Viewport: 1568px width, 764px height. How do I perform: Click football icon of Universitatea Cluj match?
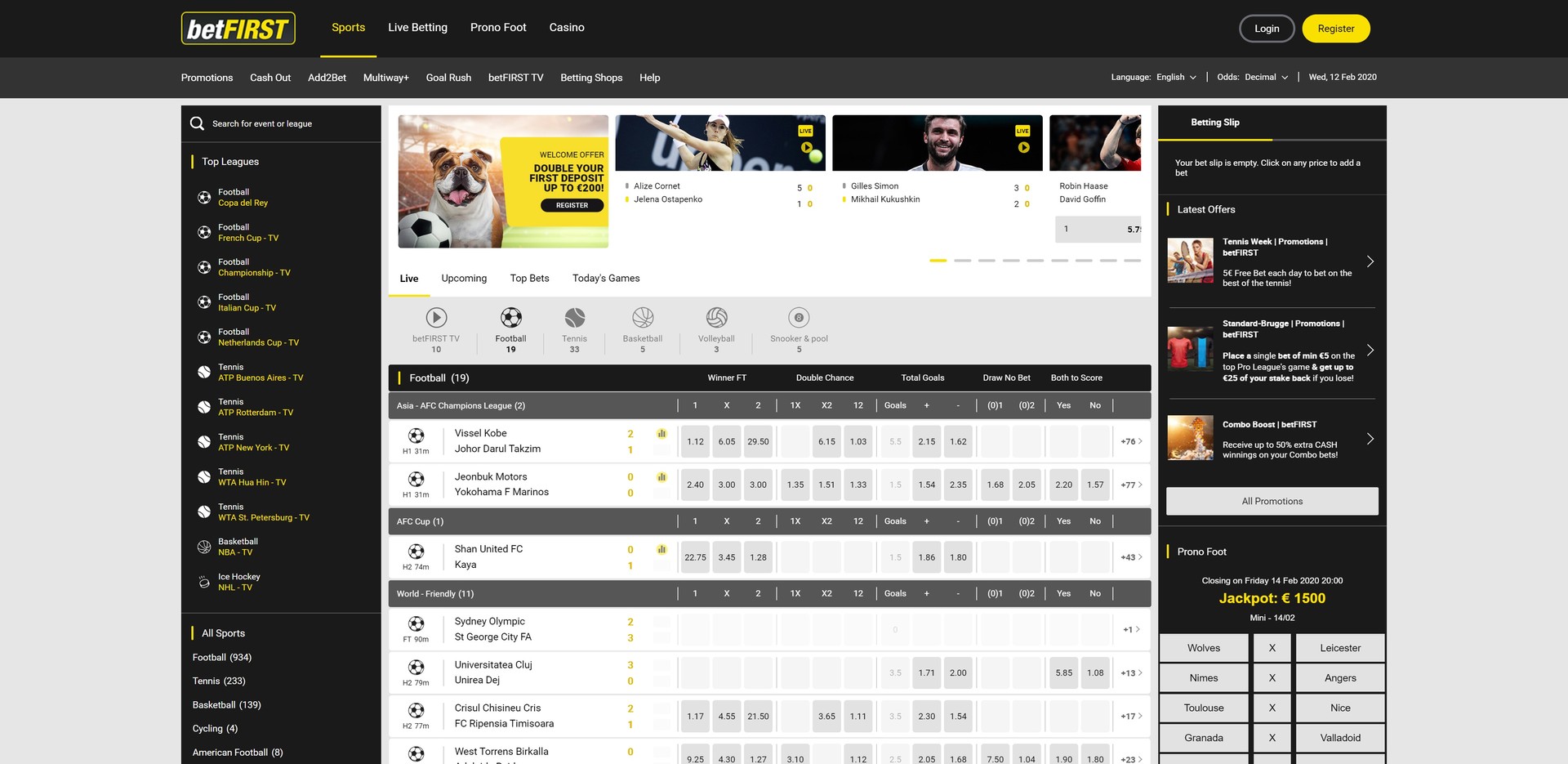click(416, 667)
